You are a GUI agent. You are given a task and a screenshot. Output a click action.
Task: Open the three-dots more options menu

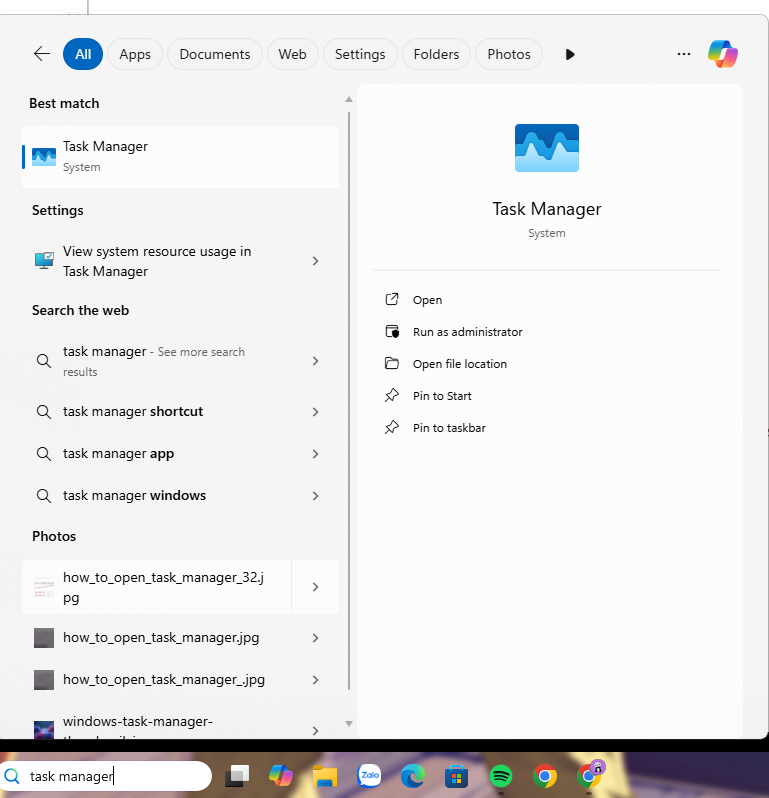click(x=683, y=54)
